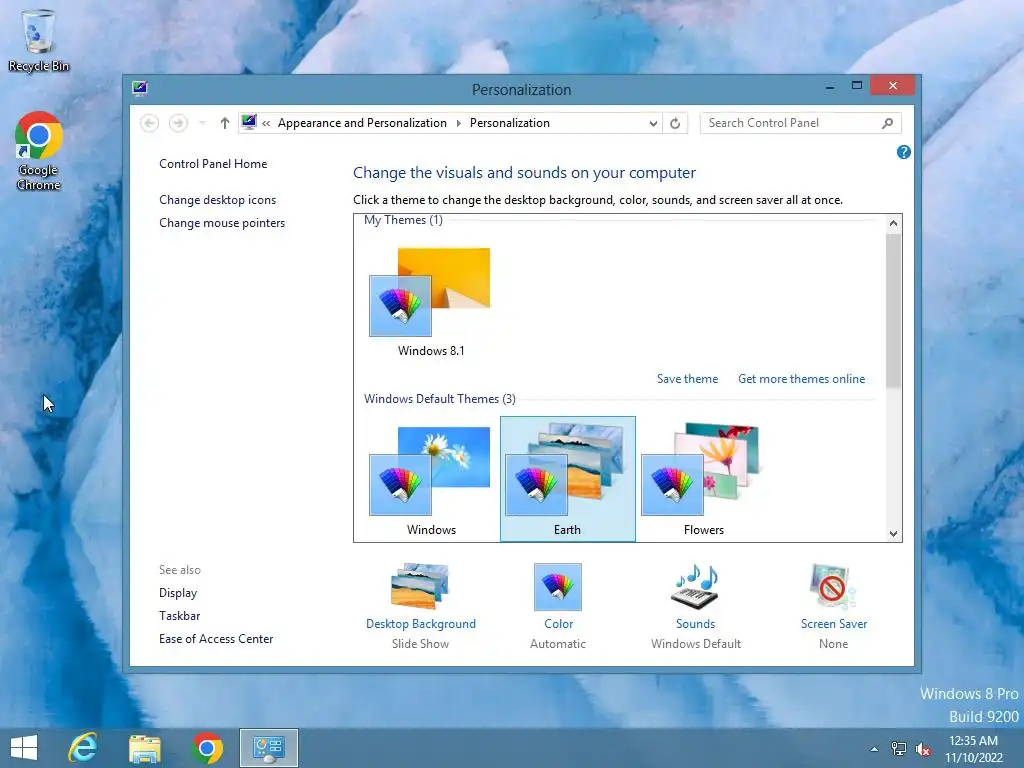Image resolution: width=1024 pixels, height=768 pixels.
Task: Select the Flowers theme
Action: coord(703,480)
